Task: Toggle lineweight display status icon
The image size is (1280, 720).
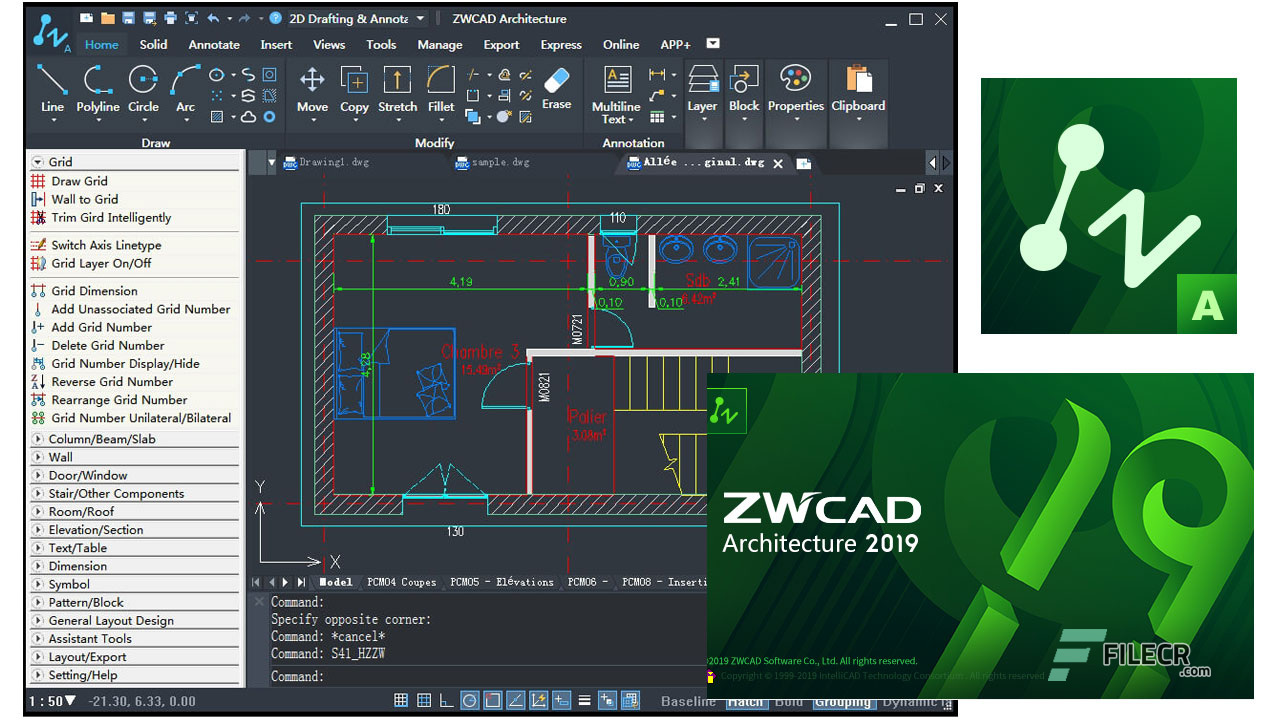Action: [x=584, y=701]
